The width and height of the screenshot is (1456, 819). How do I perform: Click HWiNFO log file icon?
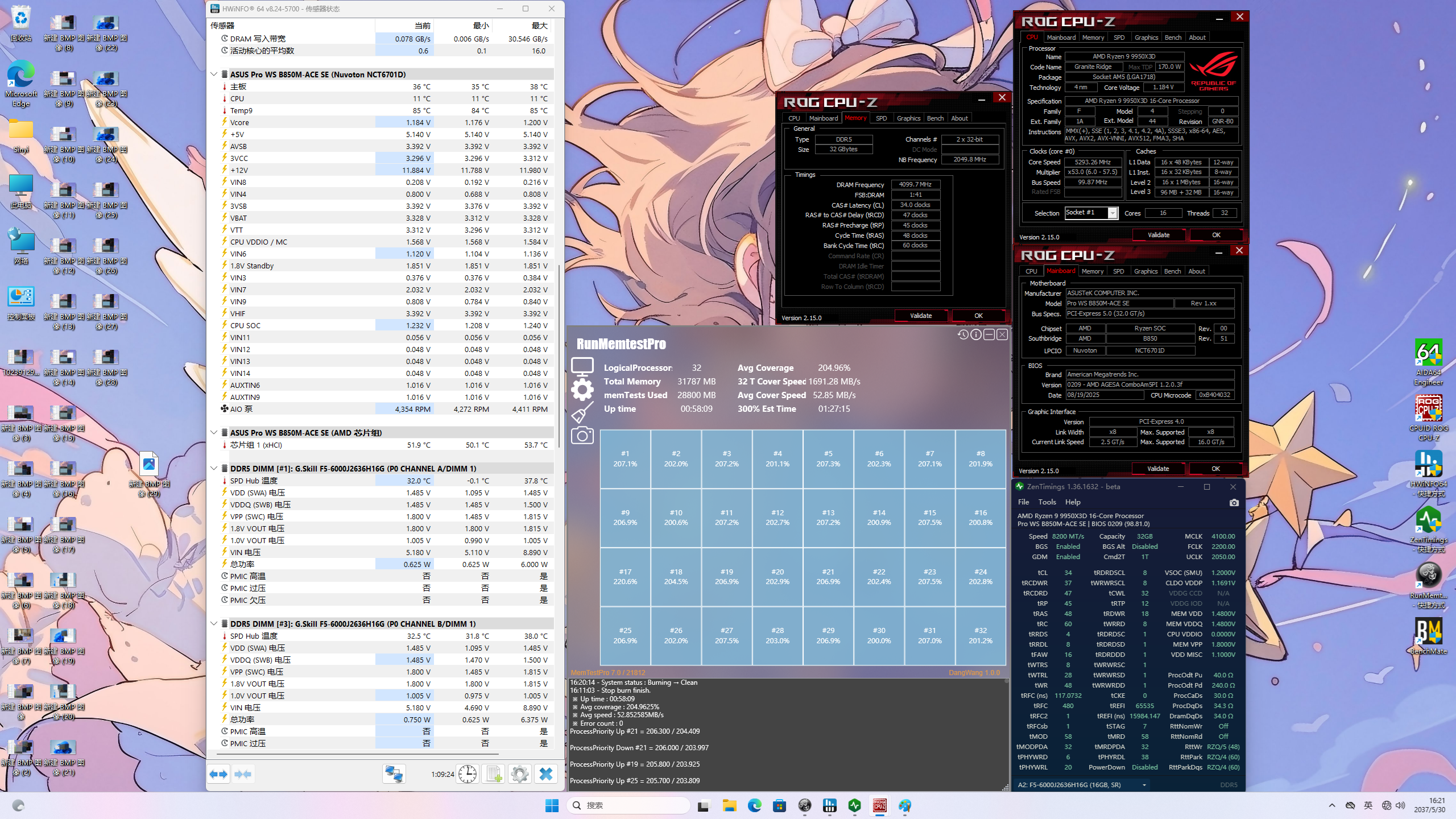[x=494, y=774]
